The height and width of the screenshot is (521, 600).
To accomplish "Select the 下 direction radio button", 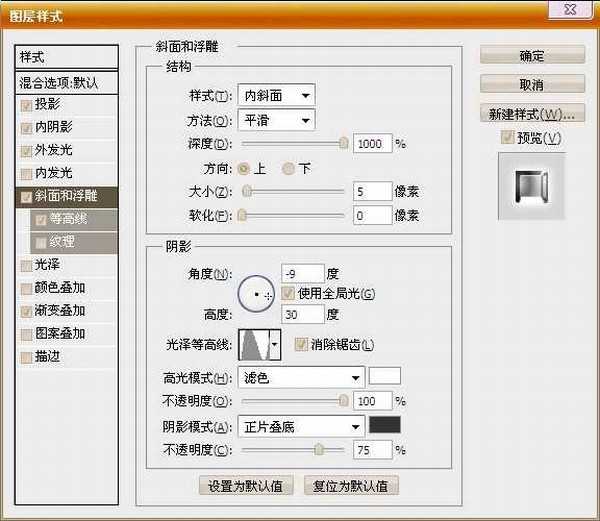I will [x=290, y=168].
